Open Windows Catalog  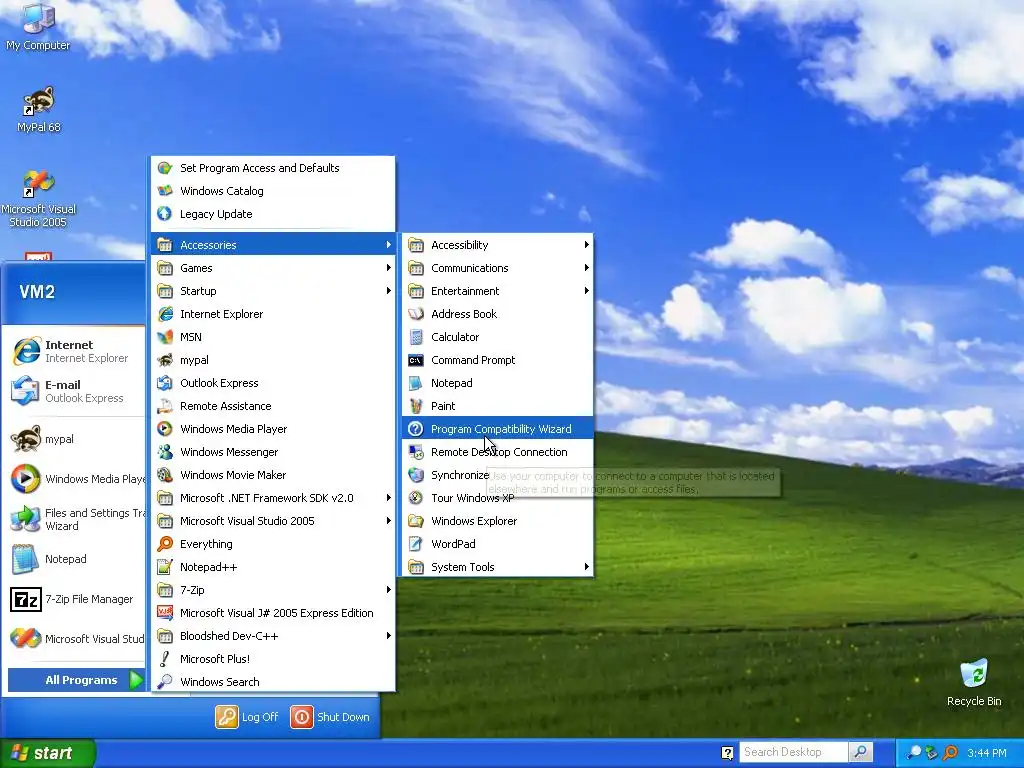tap(273, 191)
